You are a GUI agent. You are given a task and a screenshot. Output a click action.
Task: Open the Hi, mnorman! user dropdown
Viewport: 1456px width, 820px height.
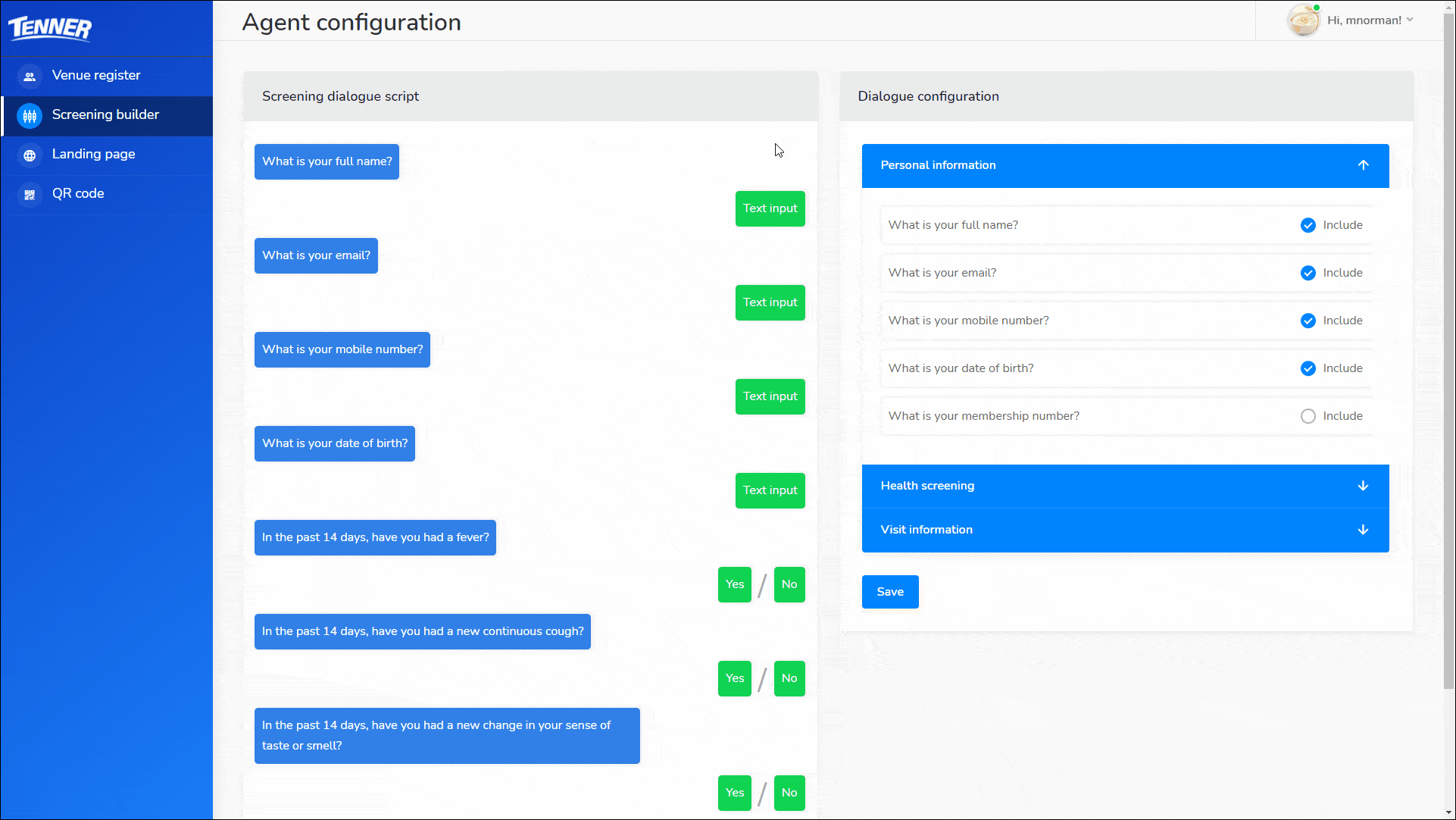(1370, 20)
